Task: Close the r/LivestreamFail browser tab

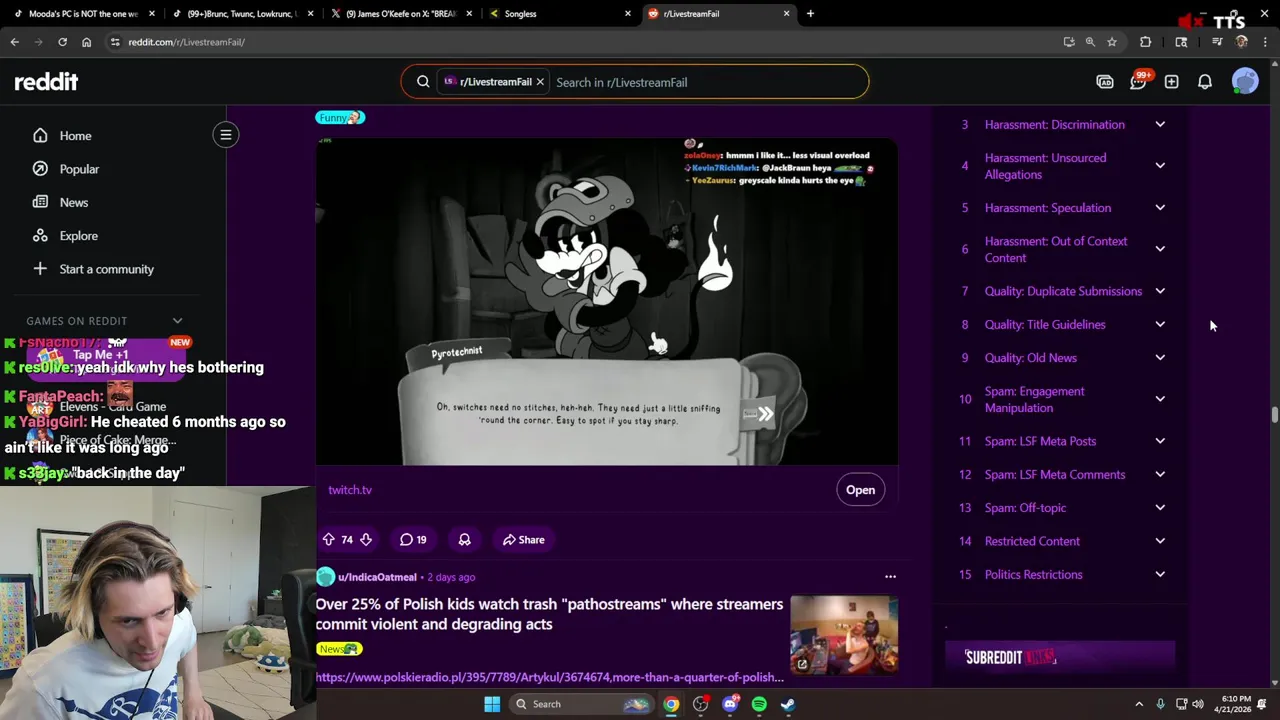Action: (x=786, y=14)
